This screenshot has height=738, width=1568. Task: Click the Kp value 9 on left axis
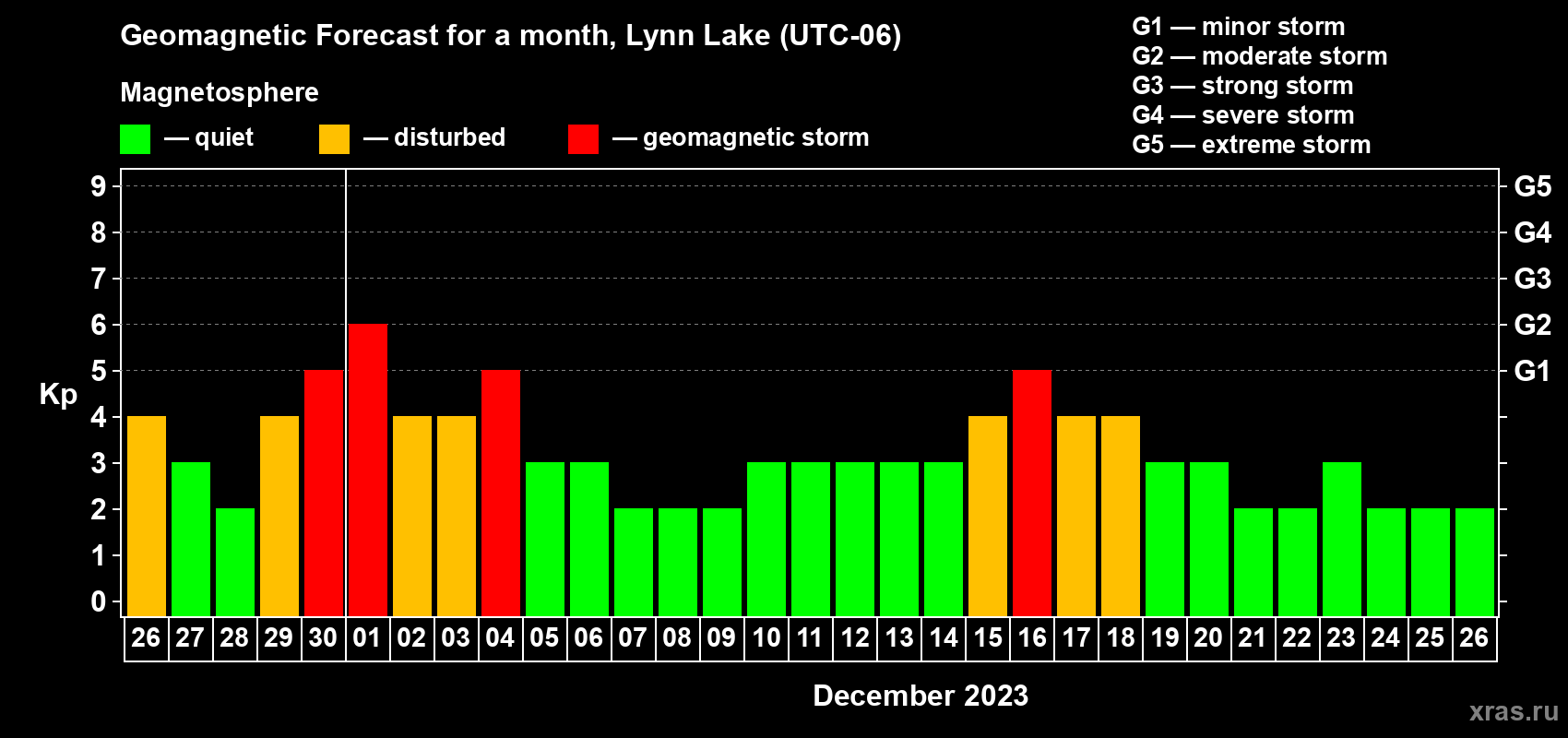[99, 186]
